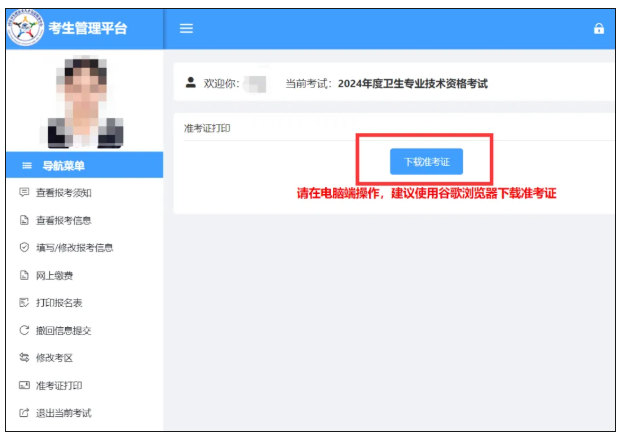Open 打印报名表 from the navigation menu
The width and height of the screenshot is (620, 442).
[63, 303]
